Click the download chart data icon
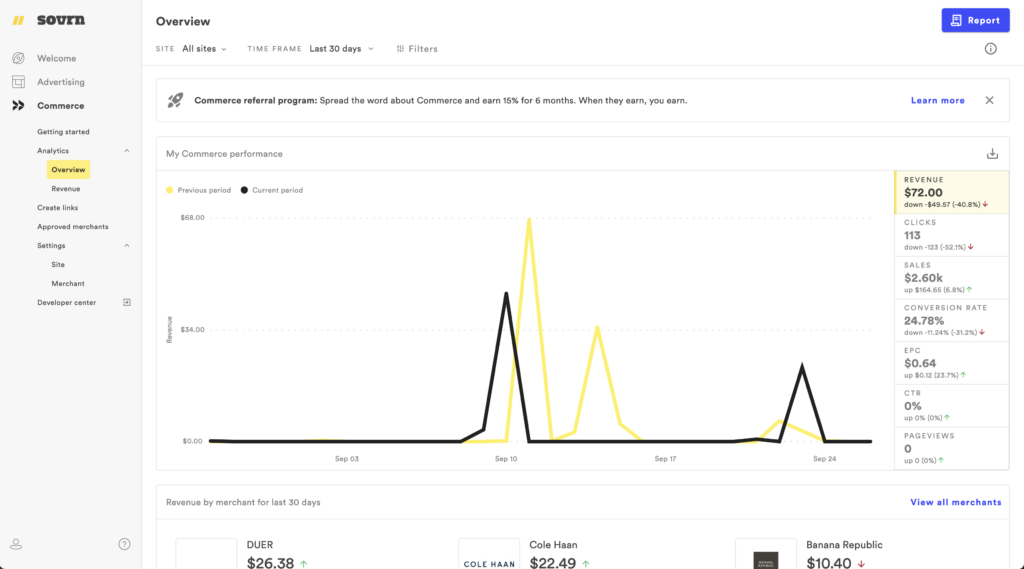This screenshot has height=569, width=1024. coord(992,154)
